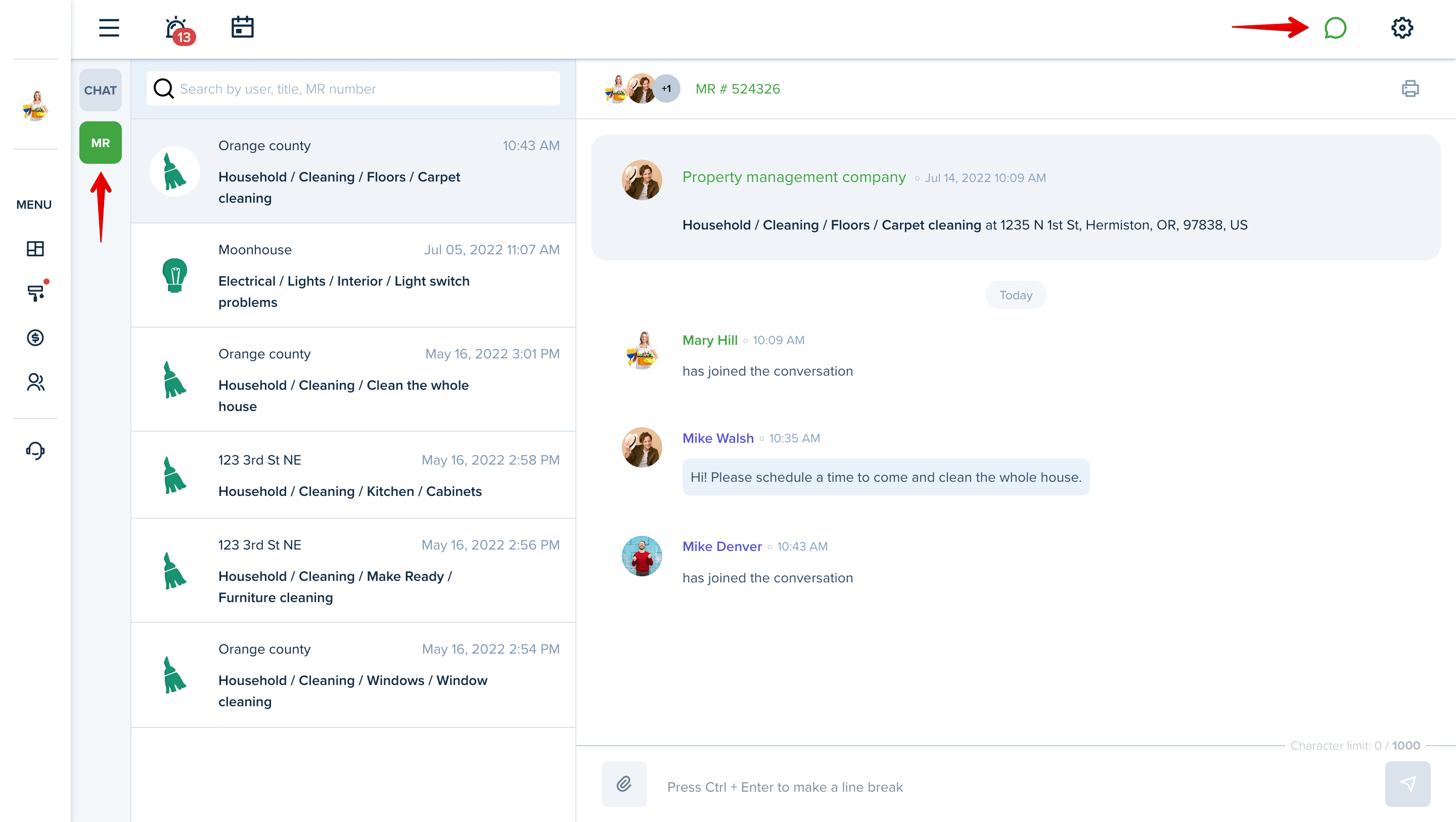Click Mike Denver's avatar in messages
Image resolution: width=1456 pixels, height=822 pixels.
click(642, 556)
